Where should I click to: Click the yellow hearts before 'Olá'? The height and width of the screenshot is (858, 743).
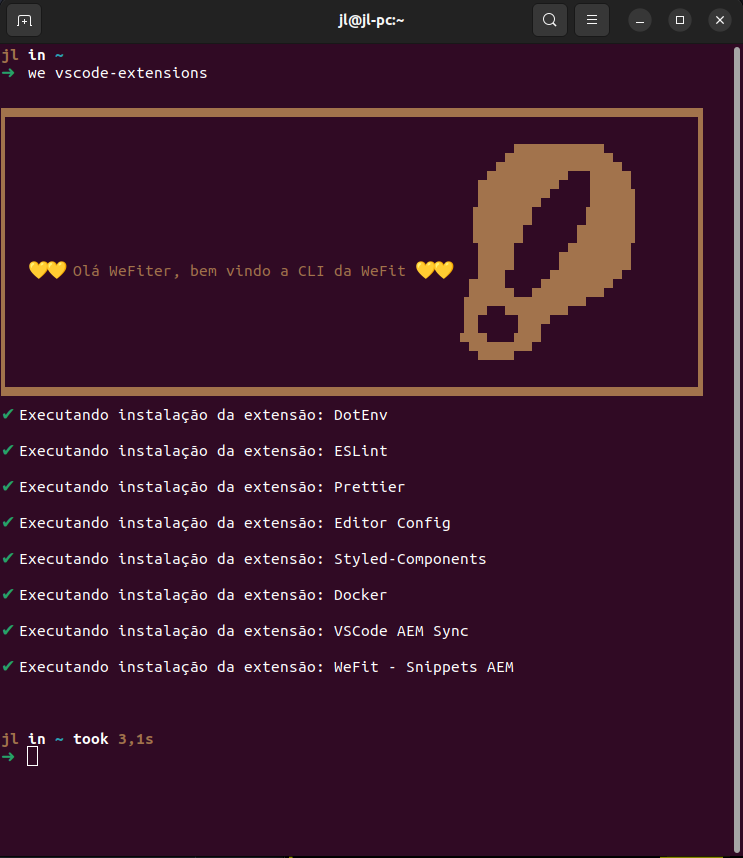point(48,270)
